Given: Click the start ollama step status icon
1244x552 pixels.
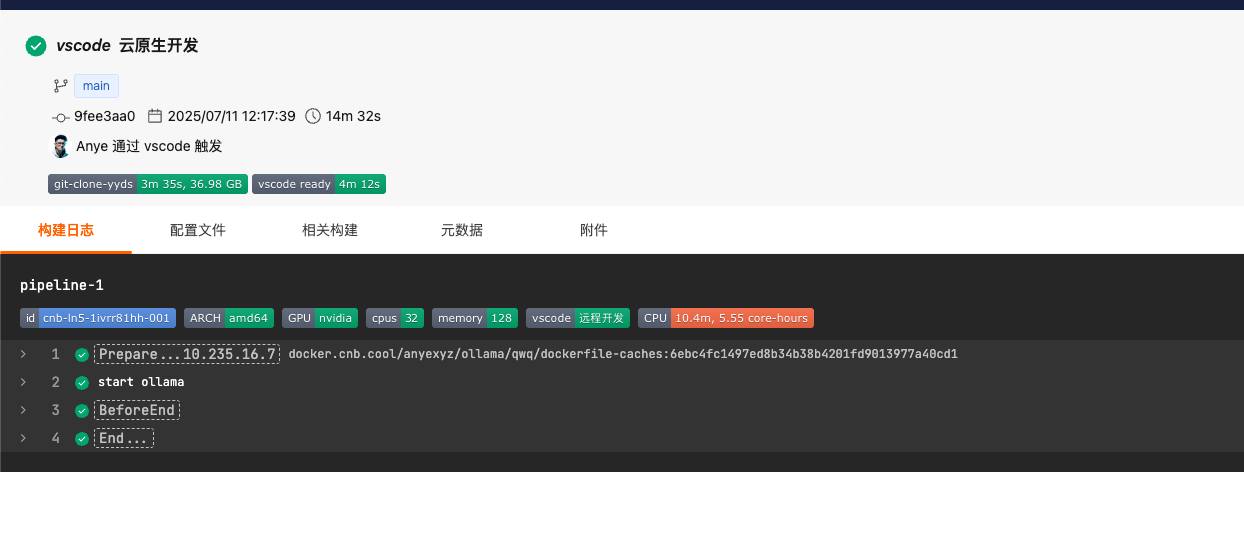Looking at the screenshot, I should 82,383.
